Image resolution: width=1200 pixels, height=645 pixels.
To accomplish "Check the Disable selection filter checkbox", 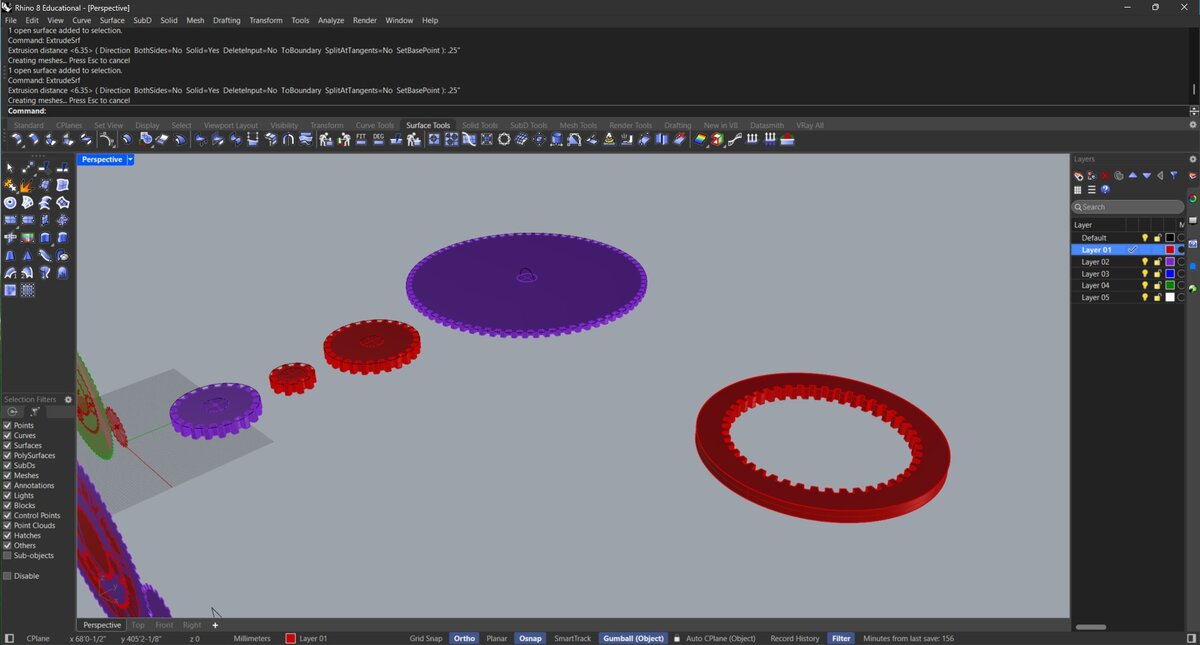I will tap(7, 576).
